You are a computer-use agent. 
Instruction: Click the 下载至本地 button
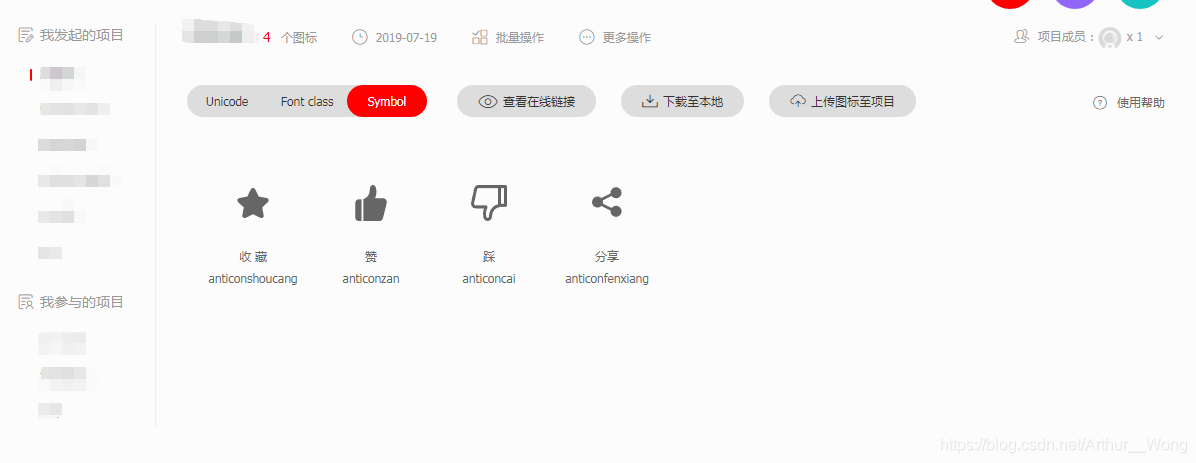tap(682, 101)
